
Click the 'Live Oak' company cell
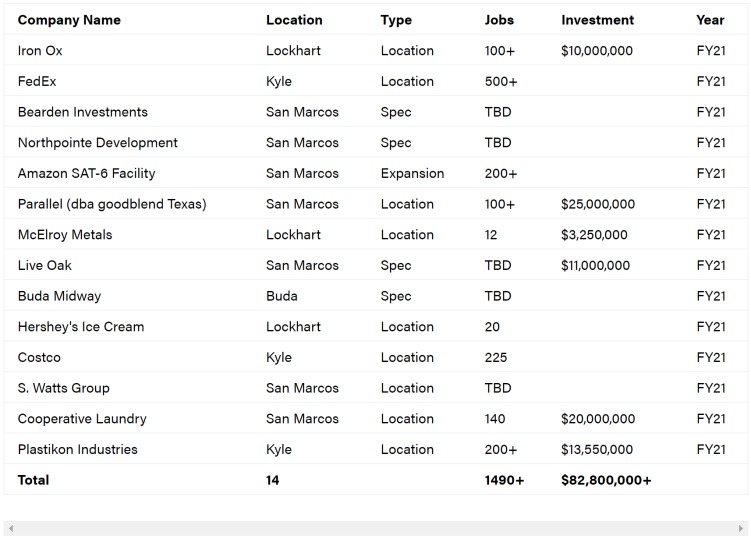coord(45,265)
